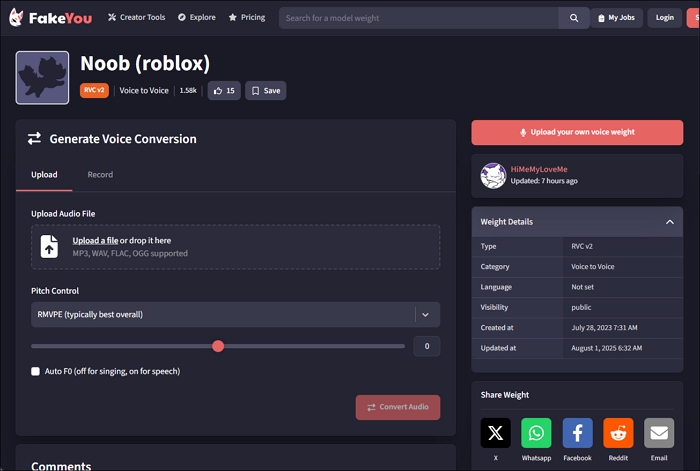Open the Pitch Control RMVPE dropdown
Image resolution: width=700 pixels, height=471 pixels.
tap(235, 314)
